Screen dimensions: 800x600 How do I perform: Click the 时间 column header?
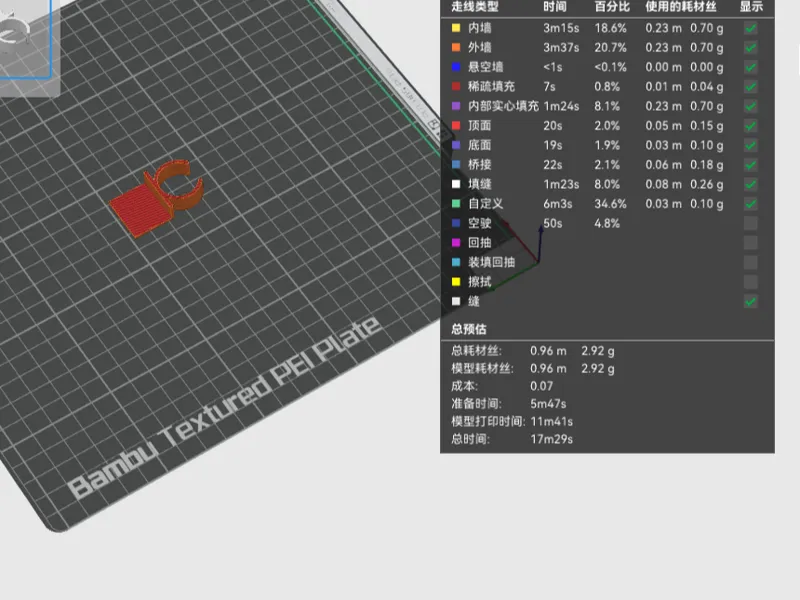(555, 7)
